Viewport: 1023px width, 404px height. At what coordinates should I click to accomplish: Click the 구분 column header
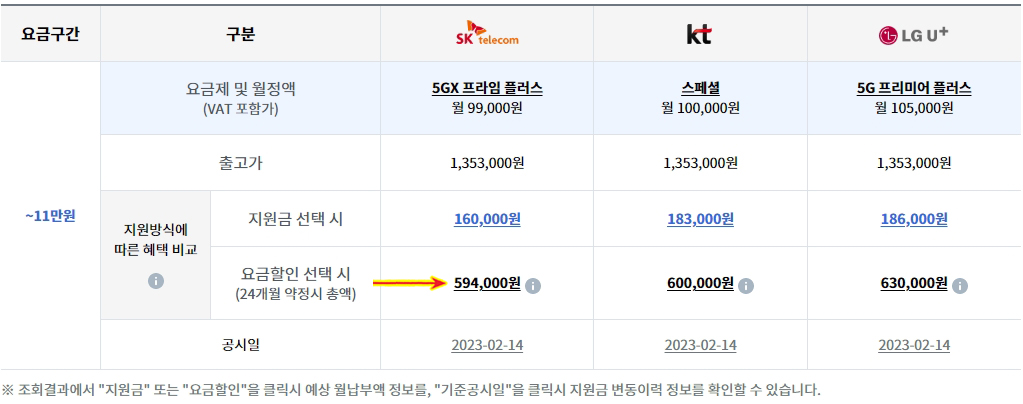[x=241, y=34]
